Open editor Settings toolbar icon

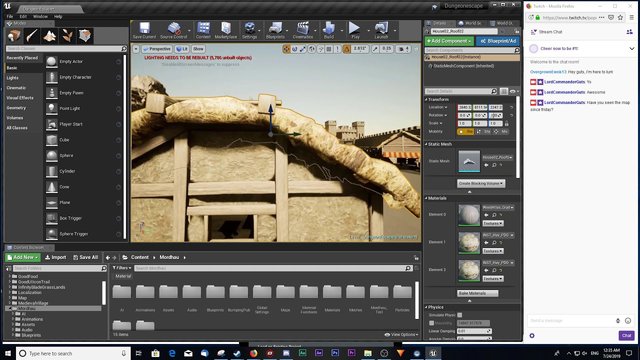tap(249, 30)
